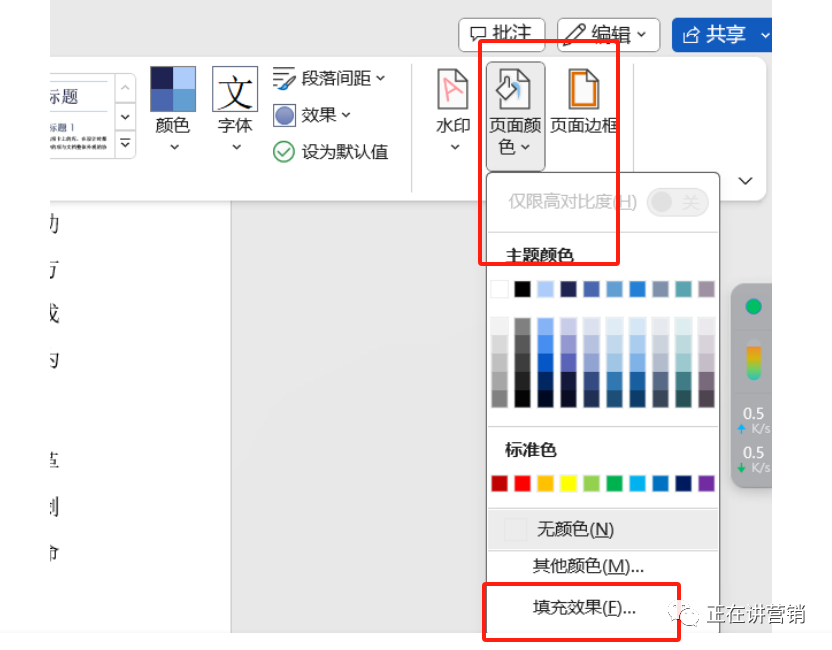
Task: Open theme Colors (颜色) gallery
Action: [x=173, y=109]
